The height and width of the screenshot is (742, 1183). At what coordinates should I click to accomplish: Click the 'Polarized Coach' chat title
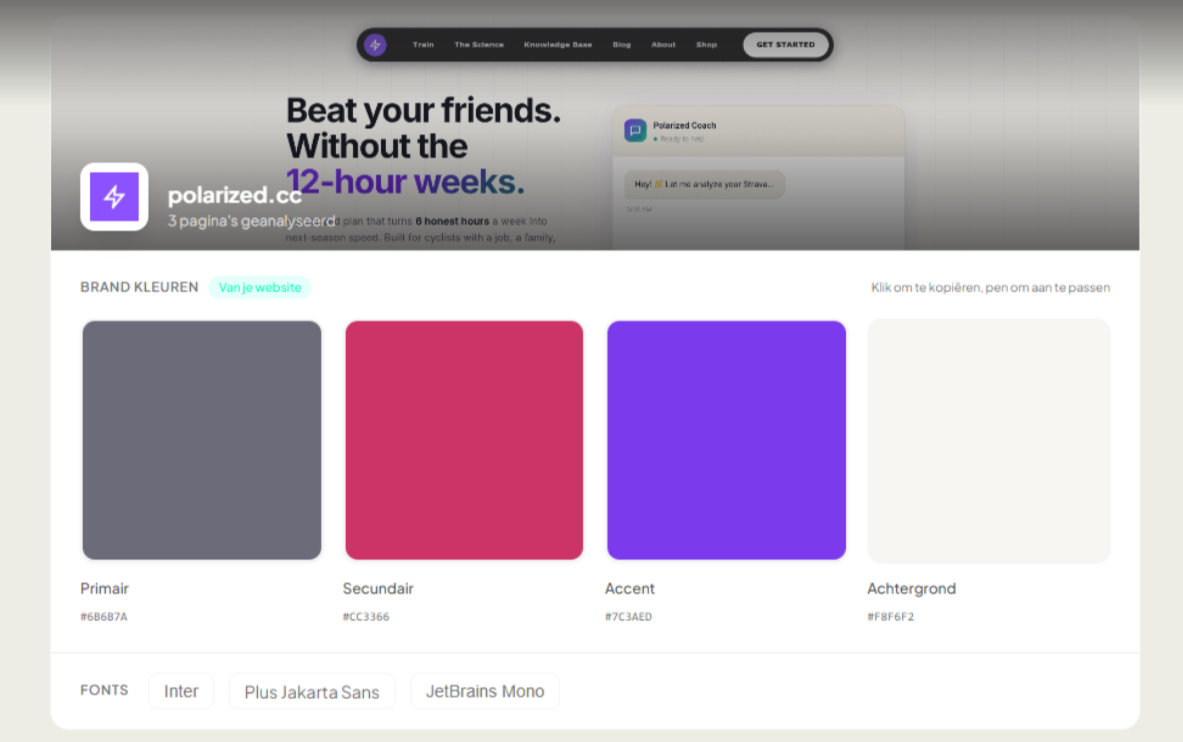684,125
